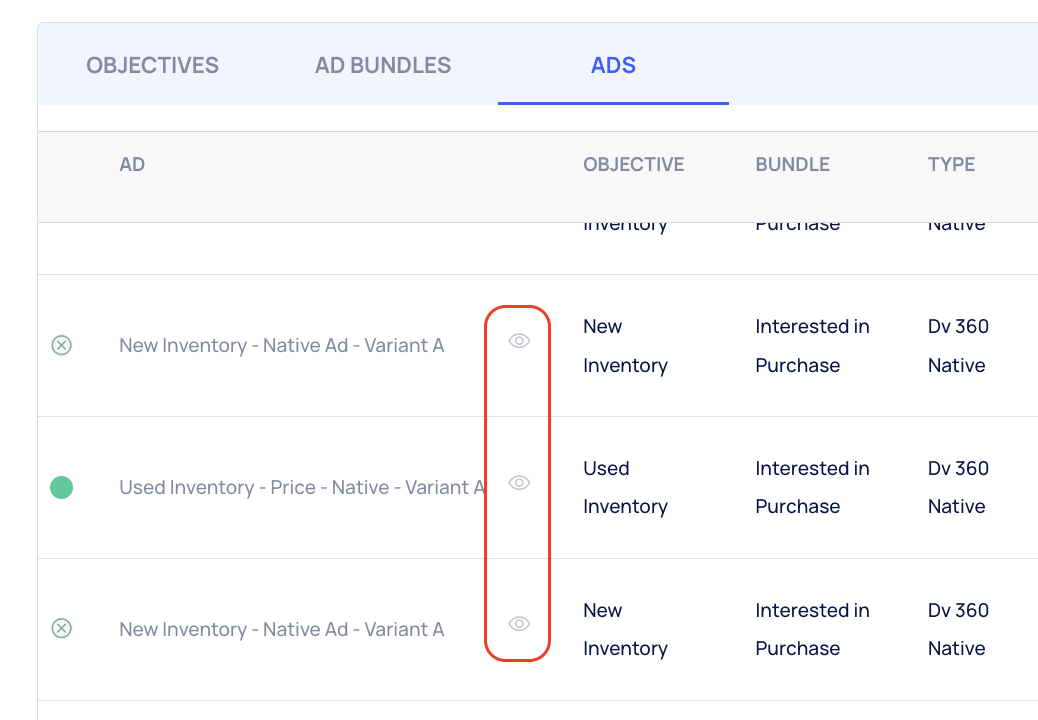Click the Used Inventory objective cell

[x=626, y=487]
